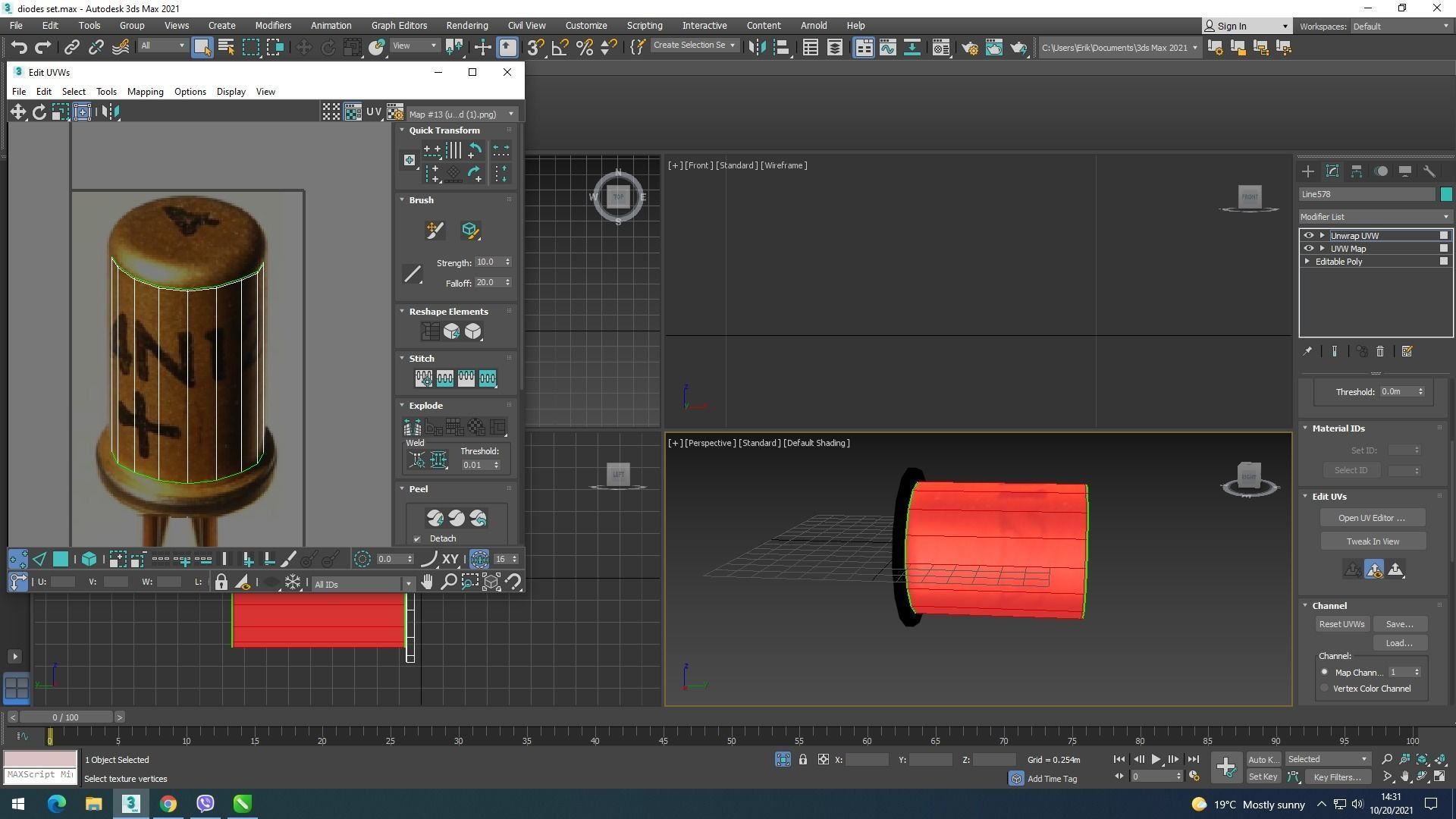This screenshot has height=819, width=1456.
Task: Click the Render Setup teapot icon
Action: 969,48
